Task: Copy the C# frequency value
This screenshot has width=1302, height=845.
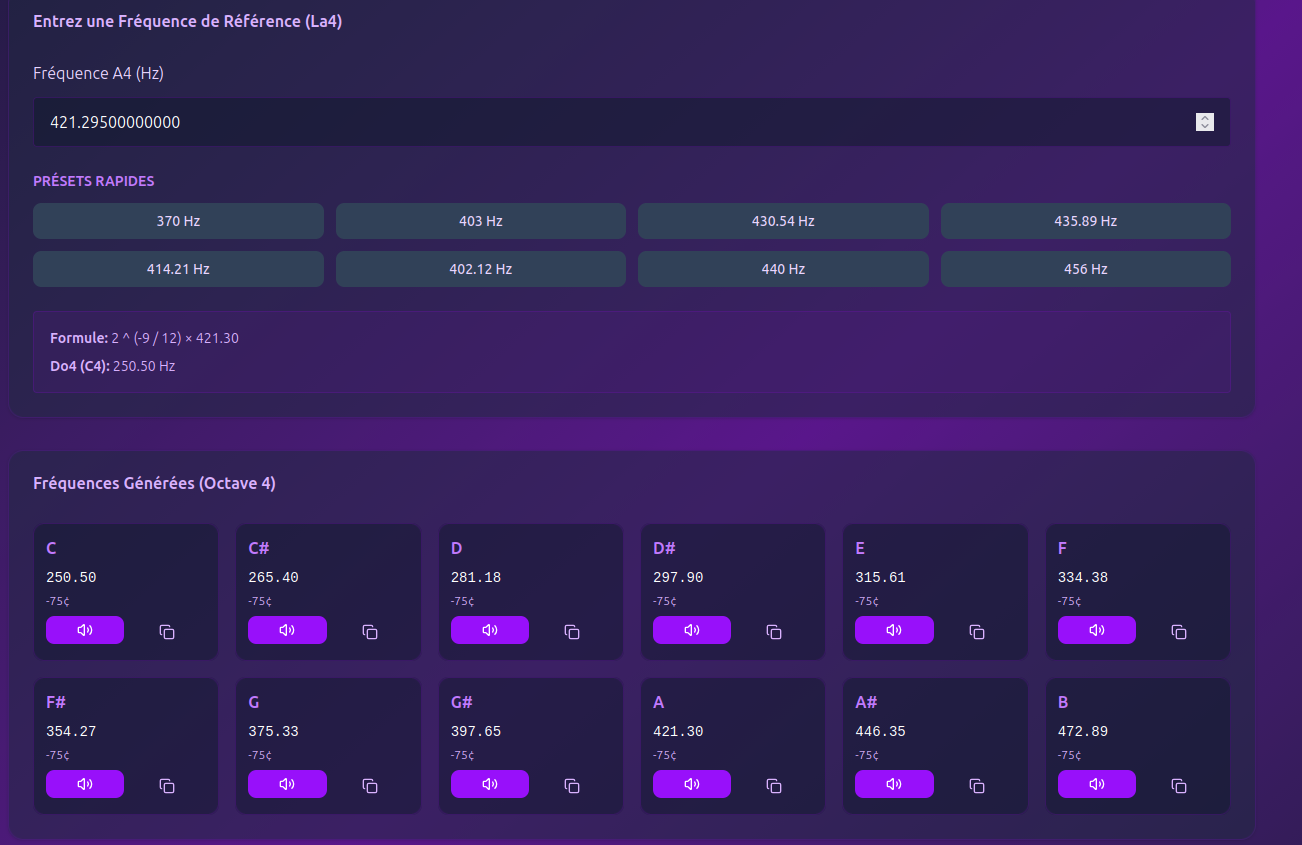Action: coord(370,632)
